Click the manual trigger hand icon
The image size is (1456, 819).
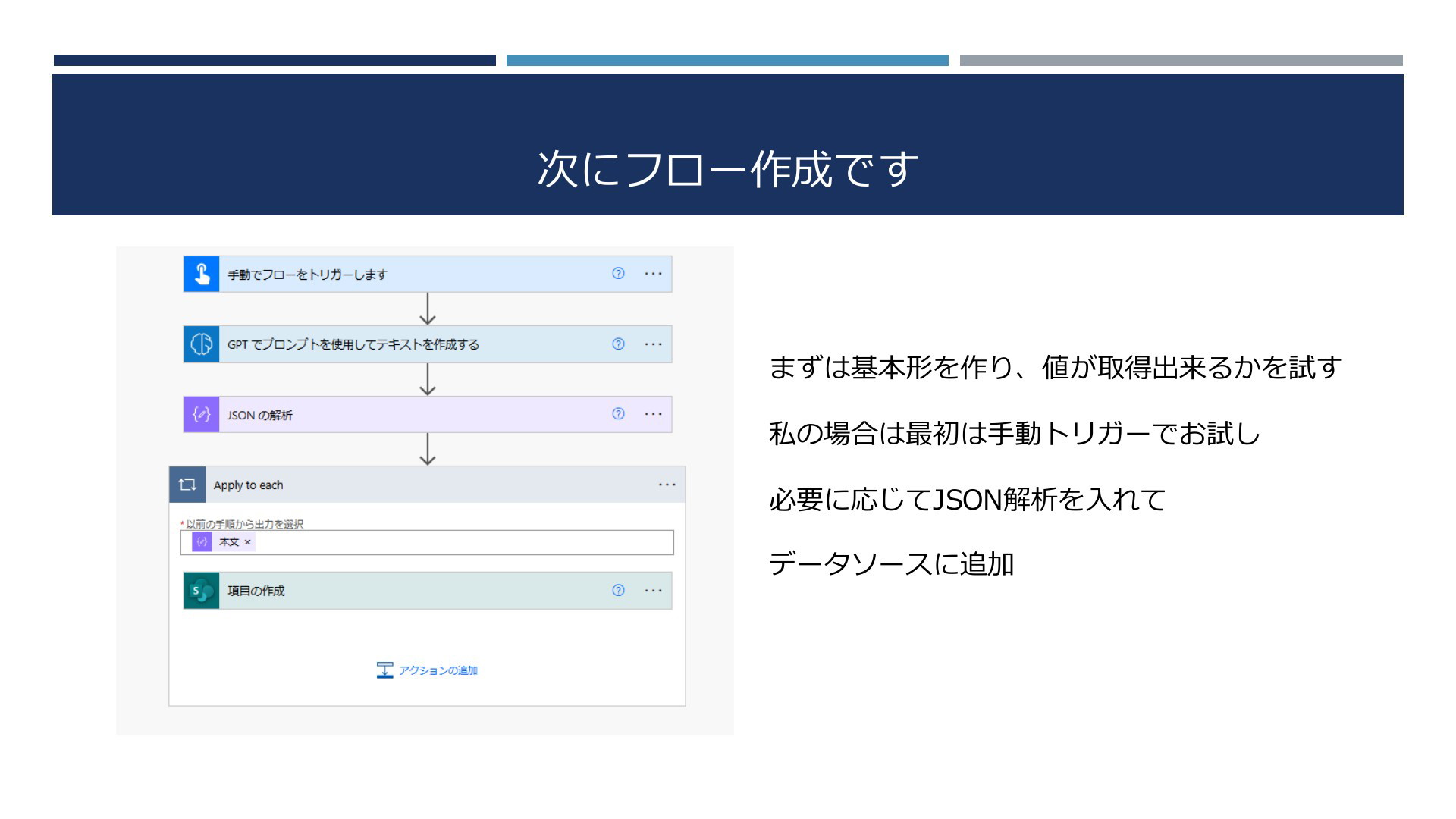pos(202,274)
